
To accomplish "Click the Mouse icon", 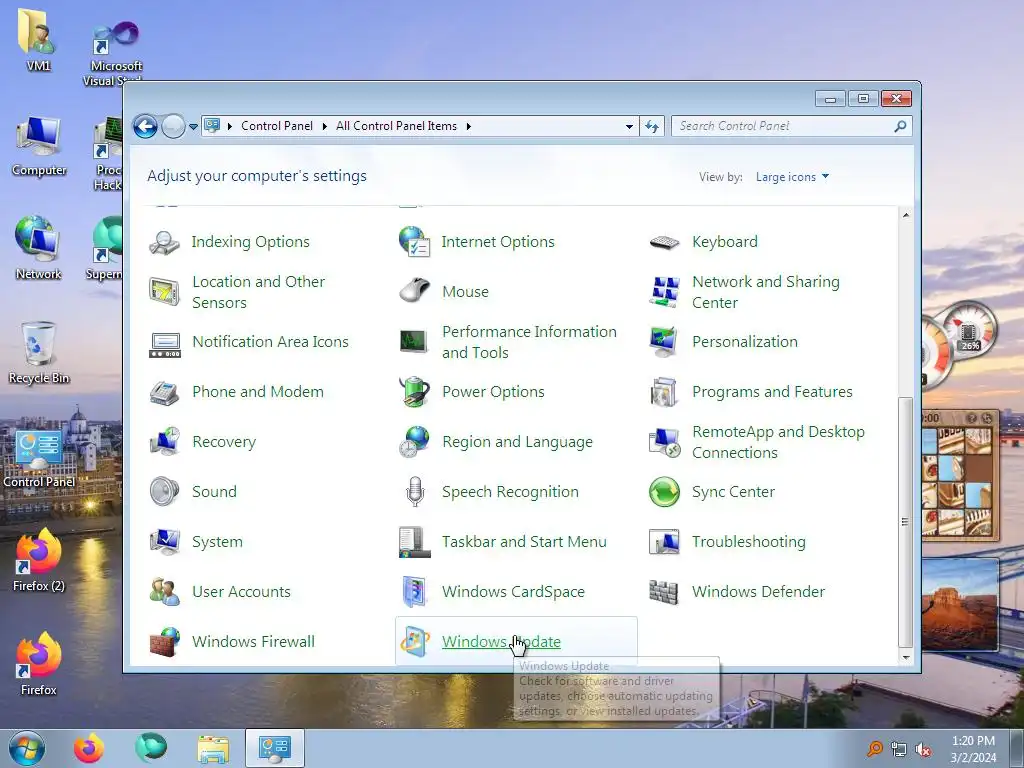I will (x=415, y=291).
